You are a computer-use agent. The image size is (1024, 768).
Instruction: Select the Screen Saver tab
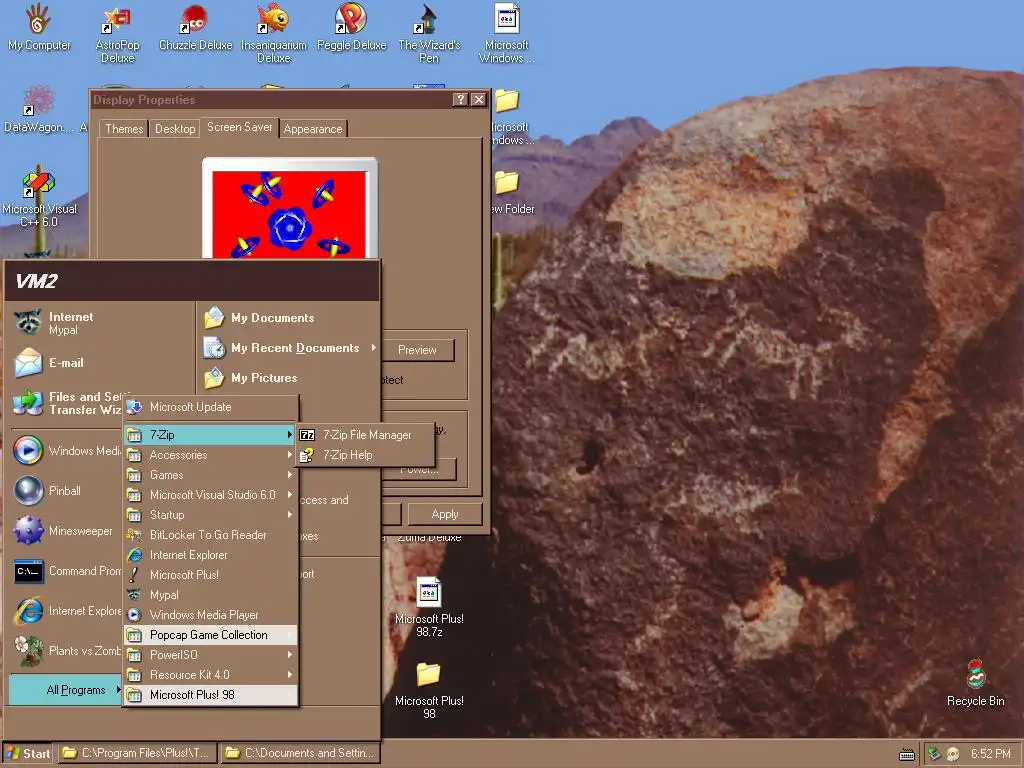pyautogui.click(x=239, y=127)
